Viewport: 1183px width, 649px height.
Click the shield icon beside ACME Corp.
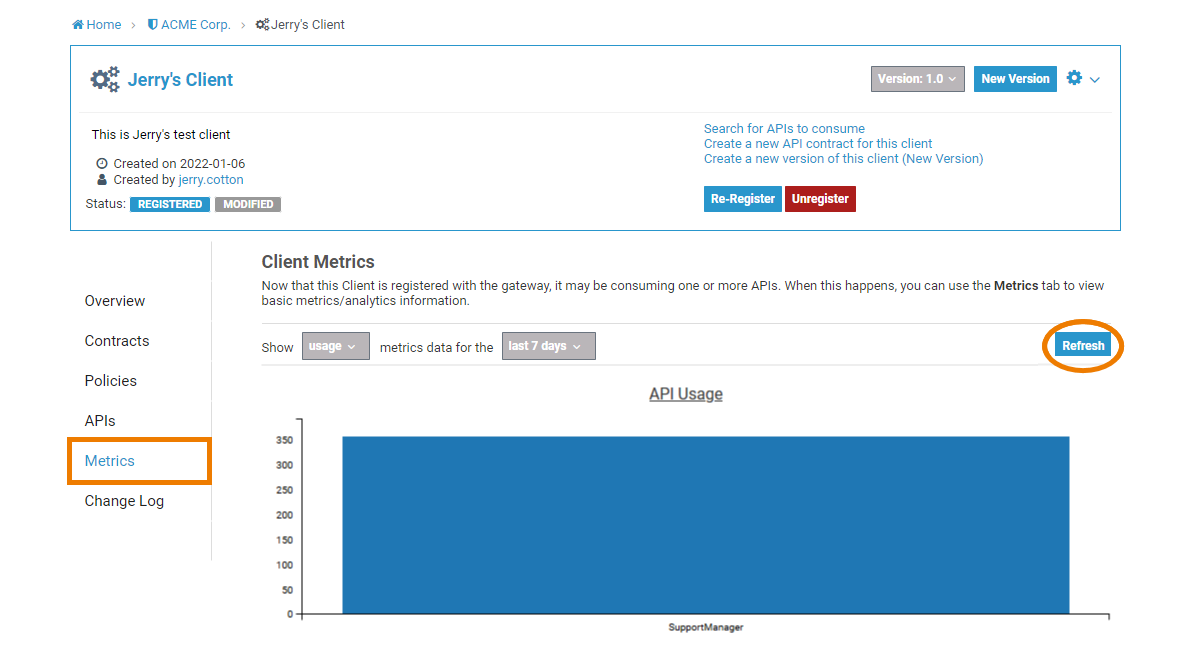click(x=152, y=25)
